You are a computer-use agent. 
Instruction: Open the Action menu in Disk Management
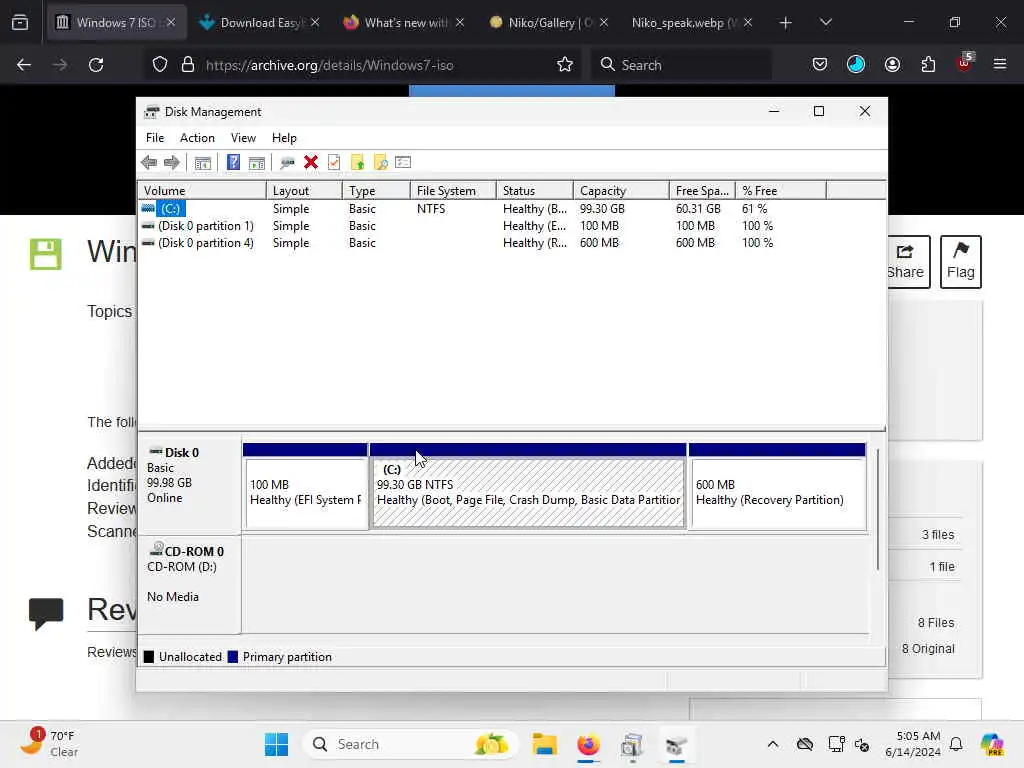(x=197, y=138)
